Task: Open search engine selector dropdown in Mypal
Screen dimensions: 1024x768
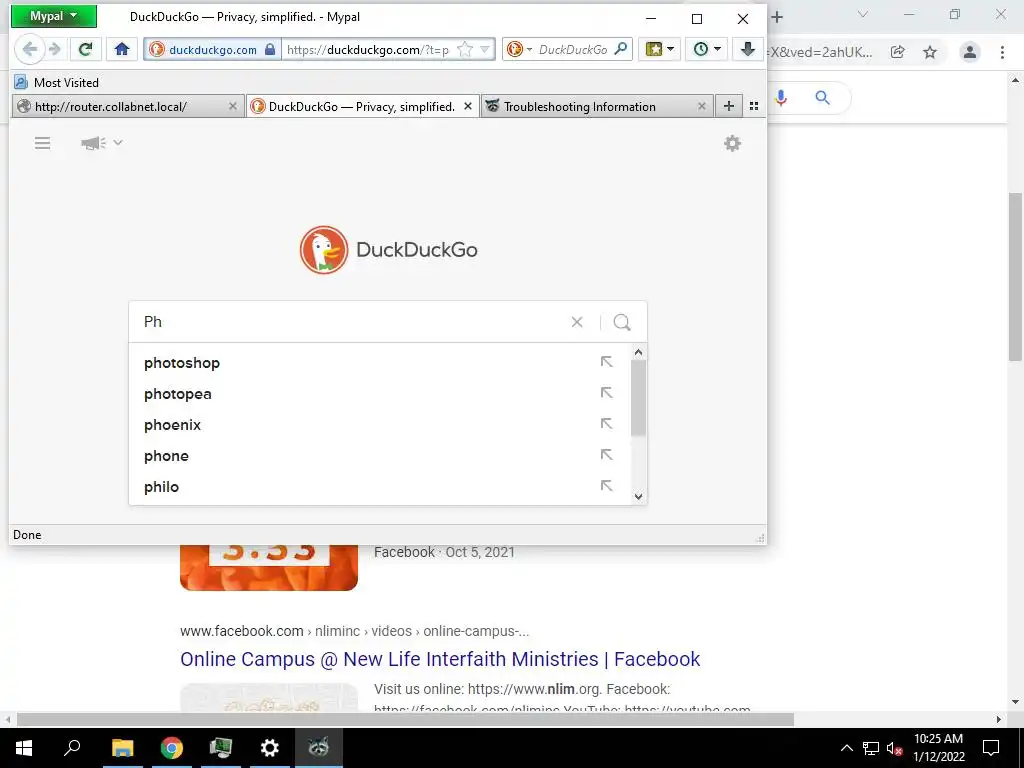Action: (x=519, y=50)
